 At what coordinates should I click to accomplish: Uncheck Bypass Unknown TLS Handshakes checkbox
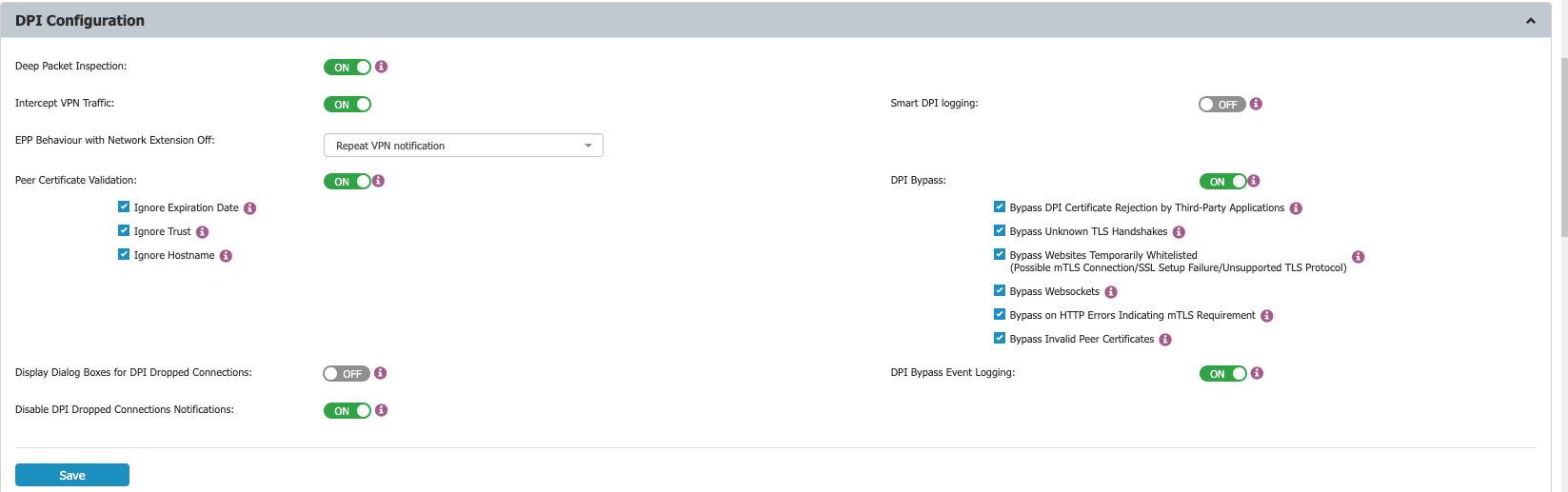tap(1000, 230)
